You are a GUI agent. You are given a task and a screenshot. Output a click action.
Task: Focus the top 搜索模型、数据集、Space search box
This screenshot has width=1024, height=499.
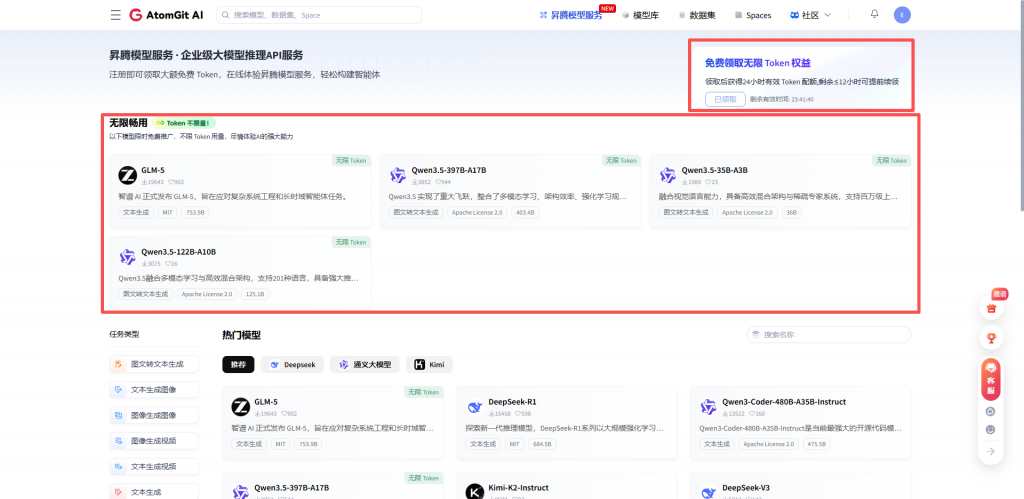pyautogui.click(x=319, y=15)
